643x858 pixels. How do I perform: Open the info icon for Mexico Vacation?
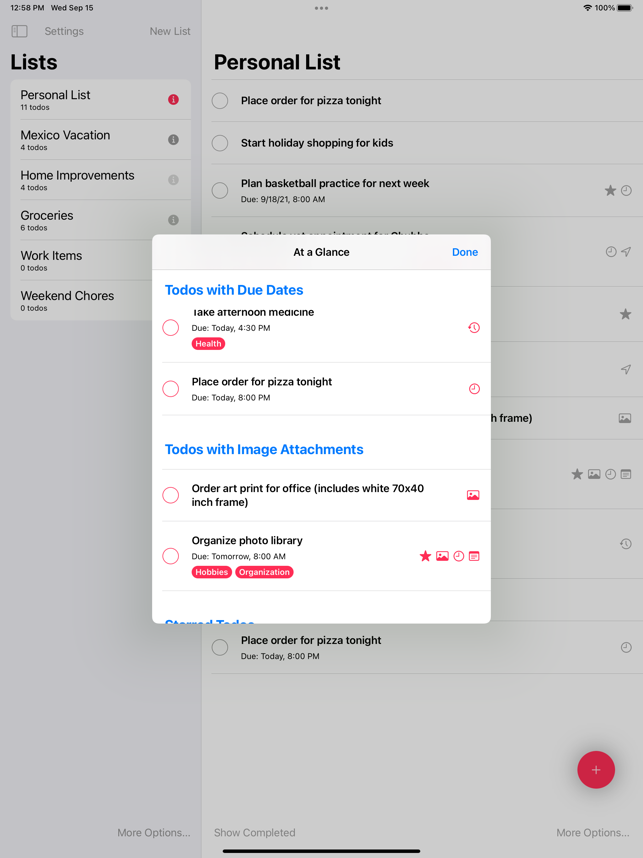173,140
